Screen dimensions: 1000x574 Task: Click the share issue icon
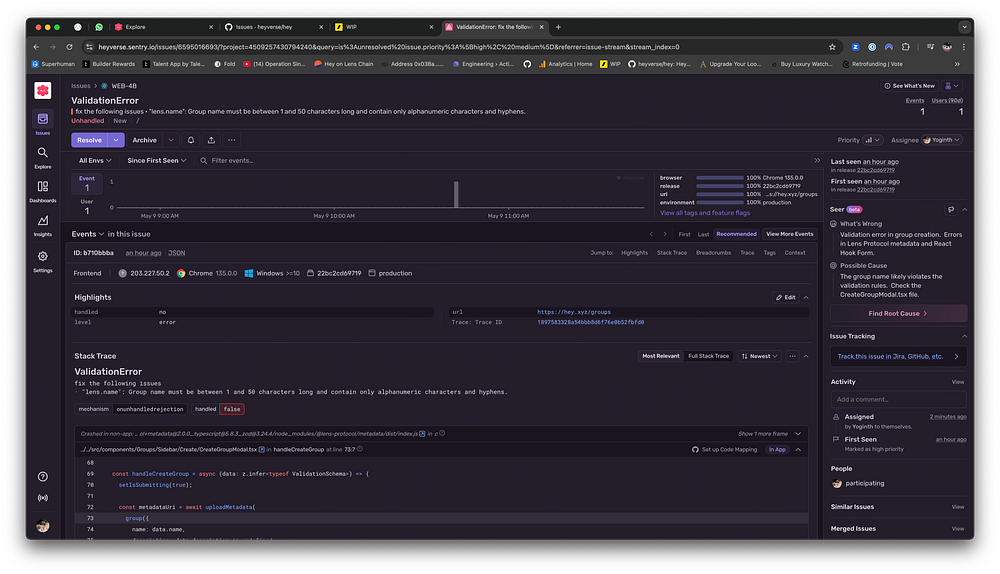point(211,140)
